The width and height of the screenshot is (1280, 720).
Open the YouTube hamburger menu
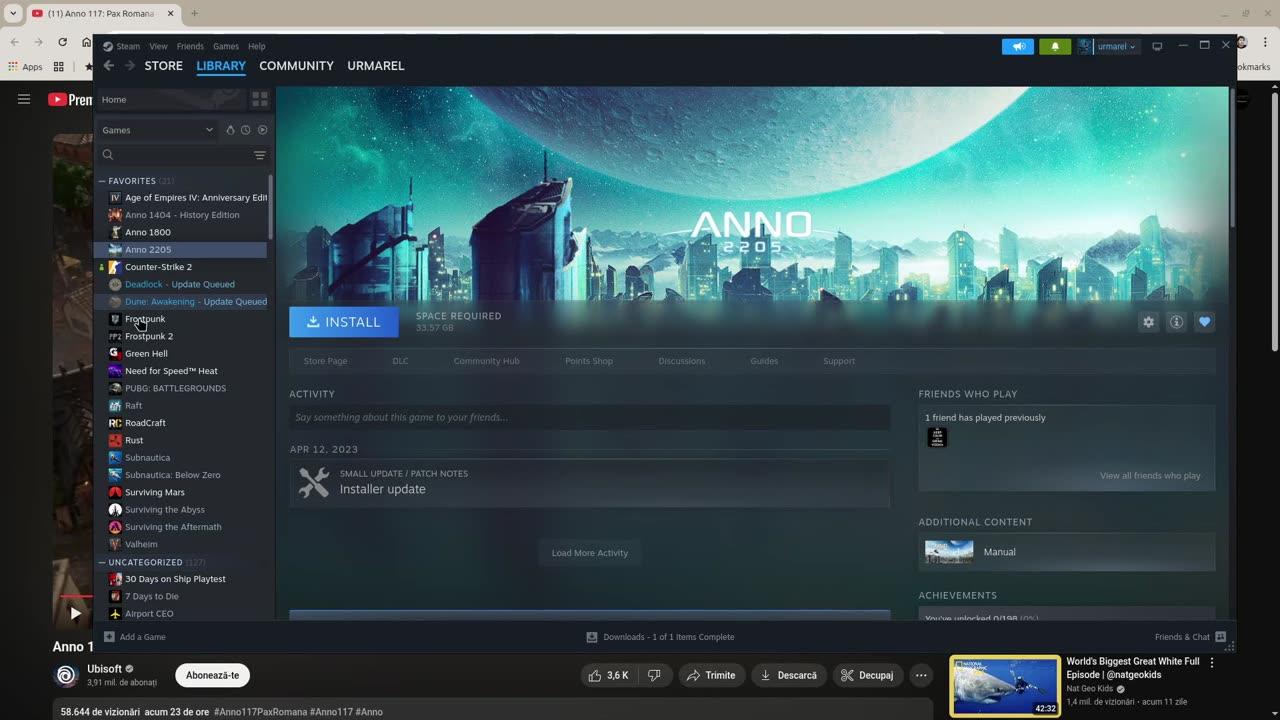coord(24,99)
